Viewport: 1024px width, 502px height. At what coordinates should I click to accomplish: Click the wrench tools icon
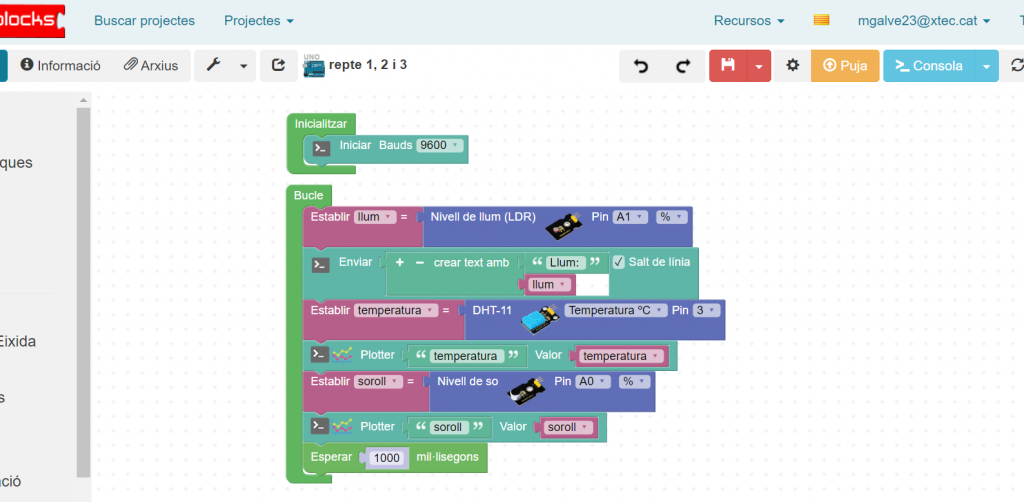(213, 66)
